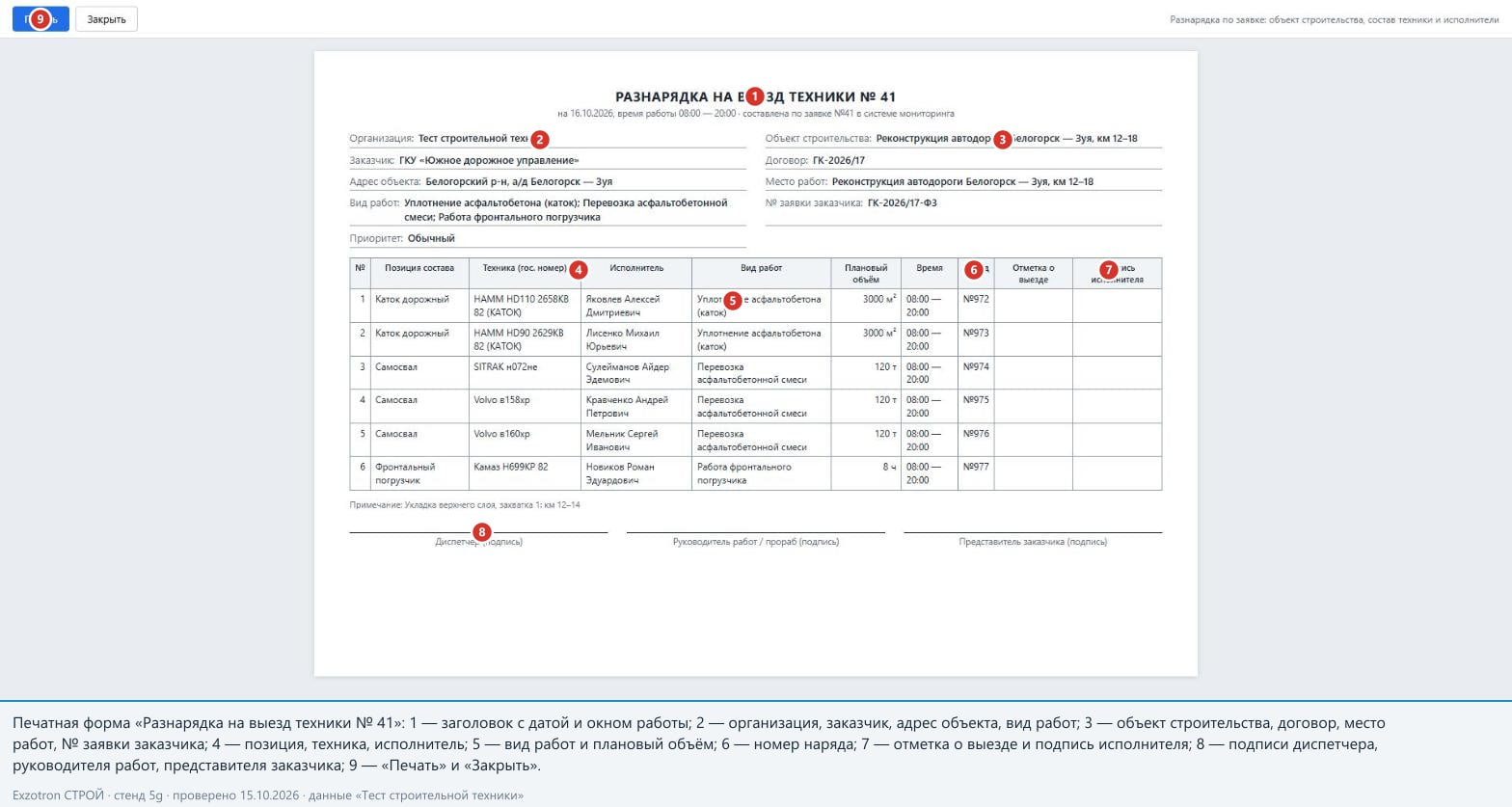
Task: Select the work order №972 cell
Action: click(x=976, y=306)
